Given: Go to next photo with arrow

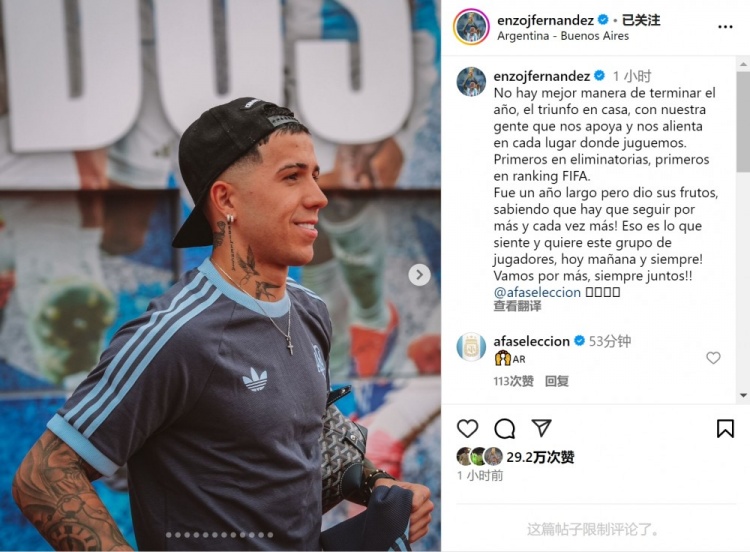Looking at the screenshot, I should pos(419,275).
